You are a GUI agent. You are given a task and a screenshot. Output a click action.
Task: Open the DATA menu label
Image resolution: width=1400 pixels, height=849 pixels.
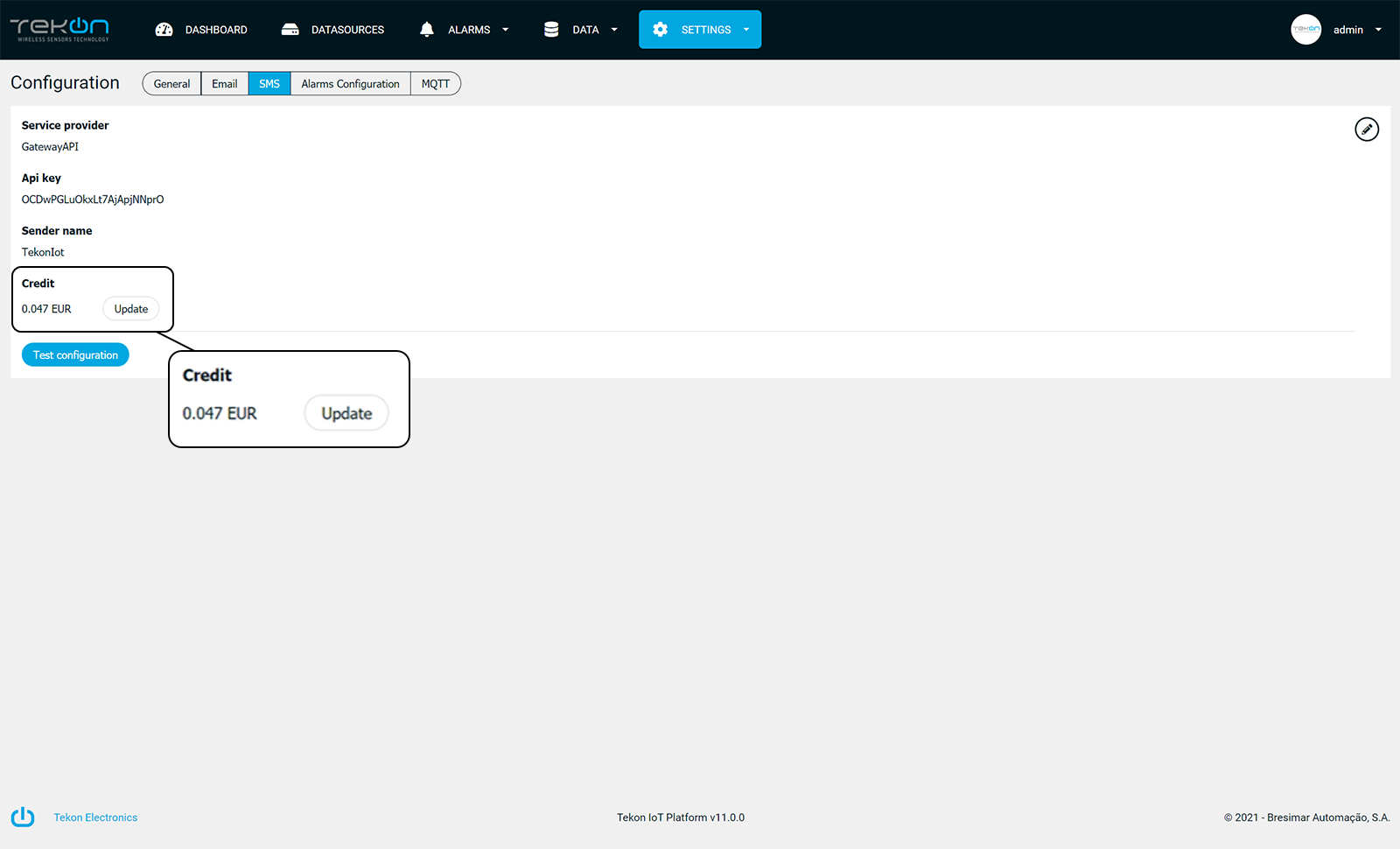point(585,30)
